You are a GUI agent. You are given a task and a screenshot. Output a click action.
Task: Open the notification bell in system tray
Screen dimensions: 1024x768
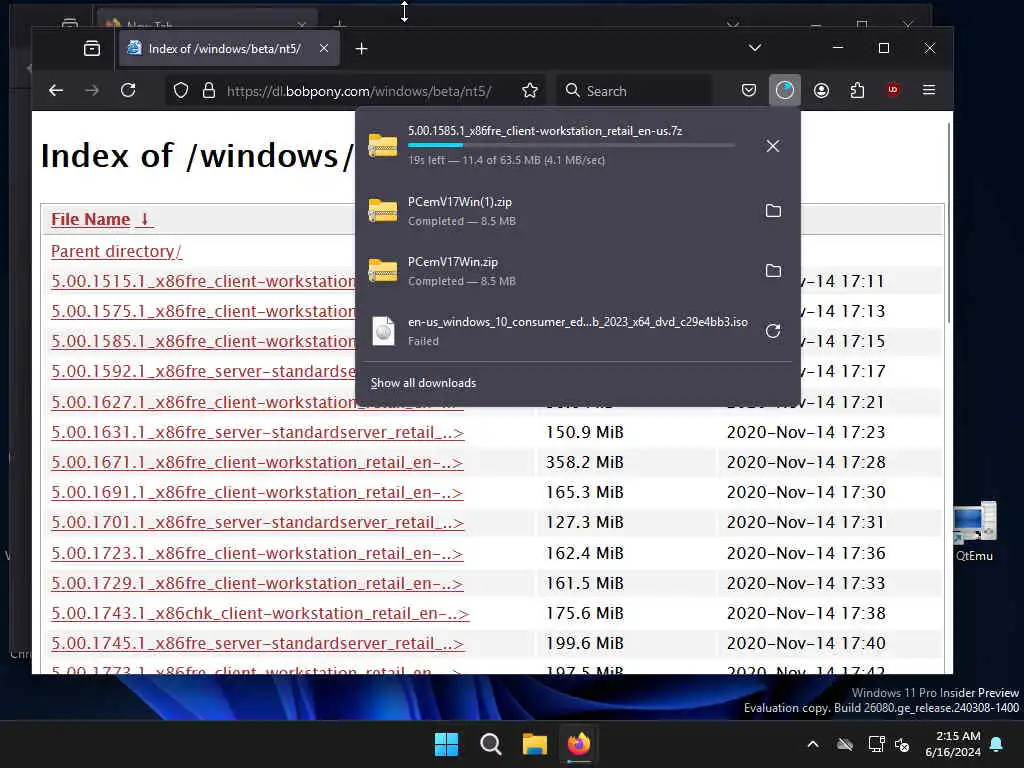pos(997,744)
